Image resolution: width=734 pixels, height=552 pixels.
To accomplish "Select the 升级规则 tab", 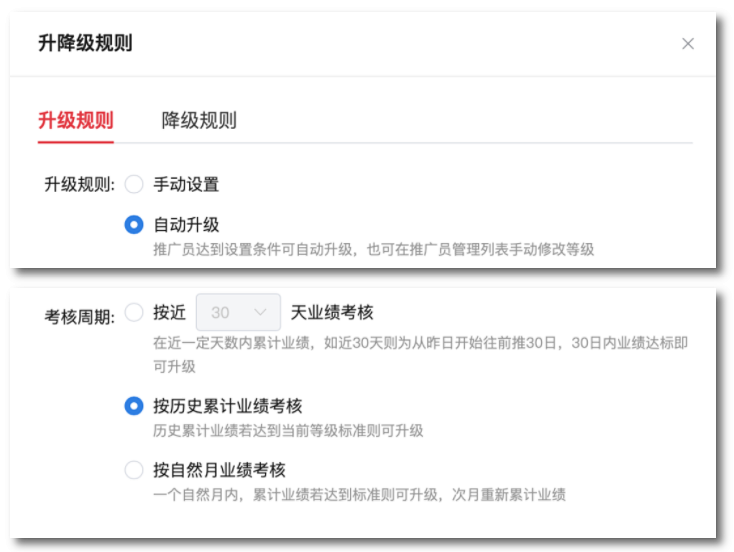I will [76, 120].
